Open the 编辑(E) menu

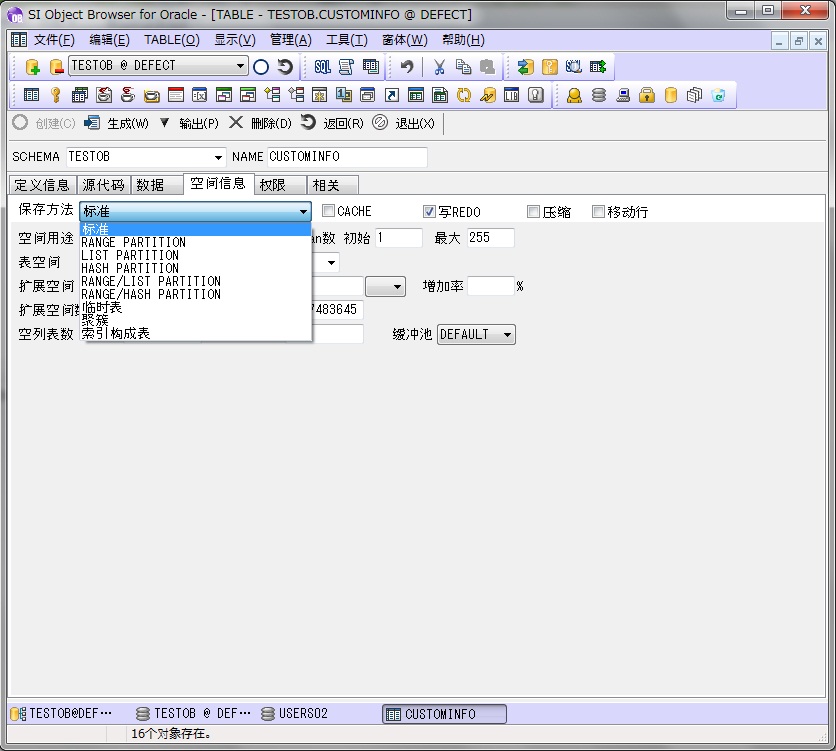109,40
